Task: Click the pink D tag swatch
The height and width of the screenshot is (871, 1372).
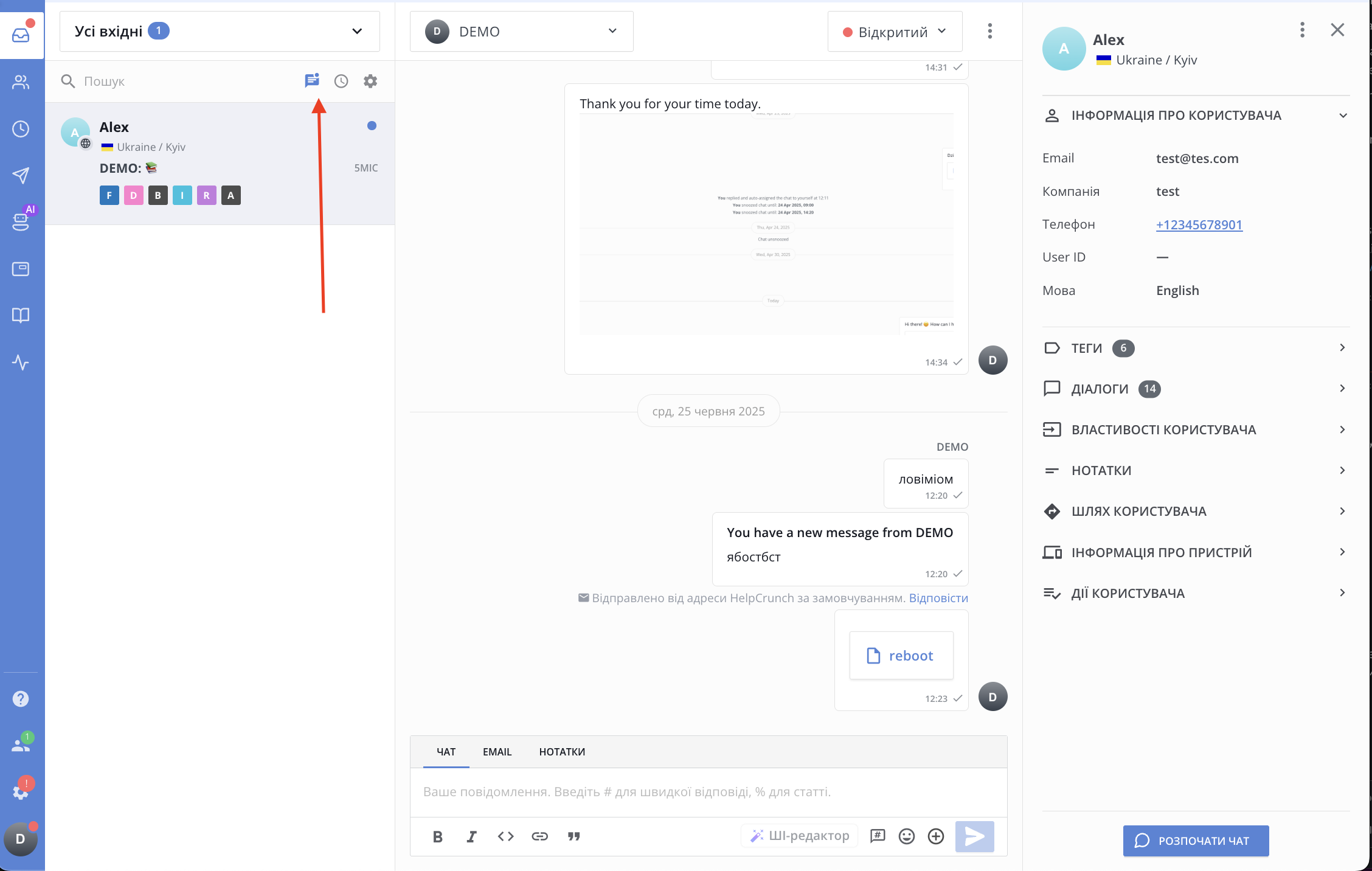Action: [133, 195]
